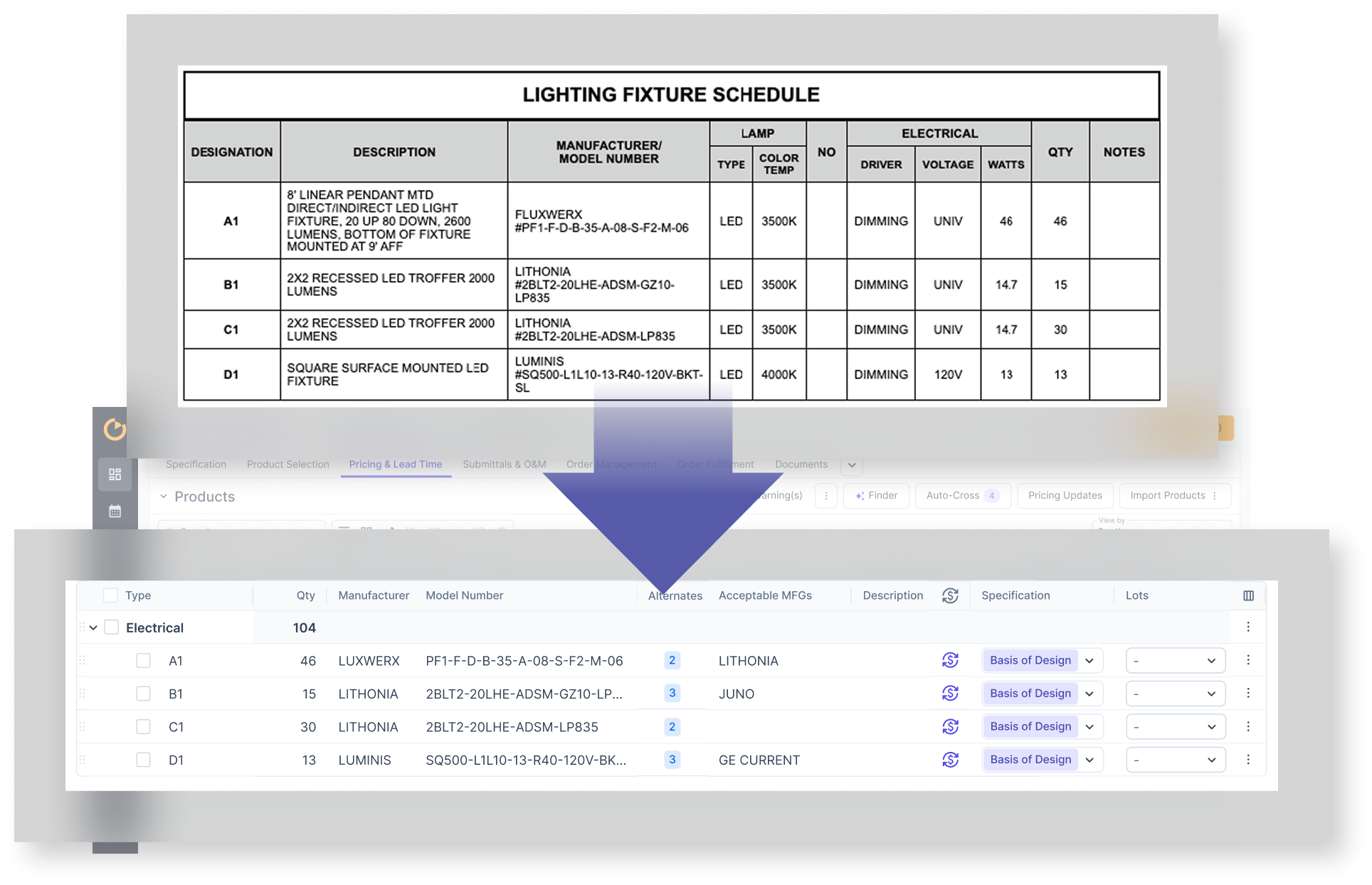Viewport: 1372px width, 885px height.
Task: Open A1 Basis of Design dropdown arrow
Action: click(x=1089, y=660)
